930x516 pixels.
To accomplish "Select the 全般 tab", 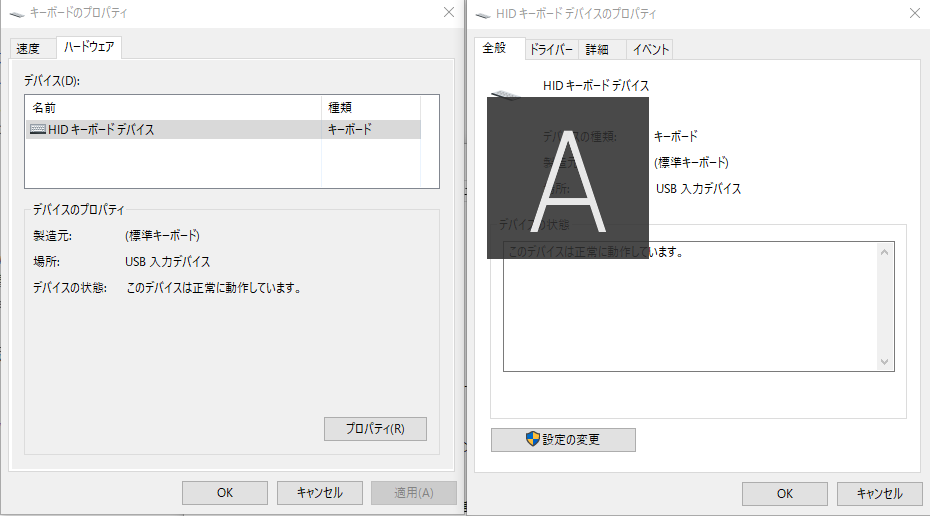I will (495, 47).
